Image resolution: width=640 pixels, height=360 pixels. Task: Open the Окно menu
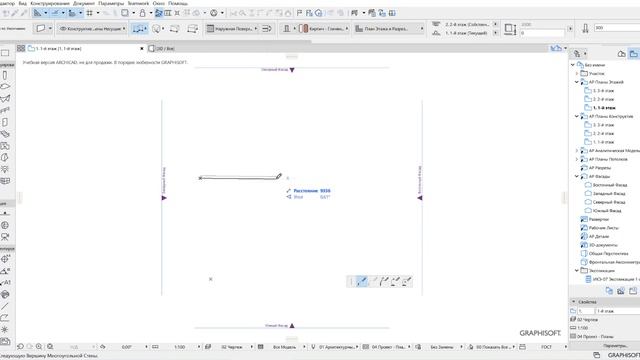click(158, 3)
